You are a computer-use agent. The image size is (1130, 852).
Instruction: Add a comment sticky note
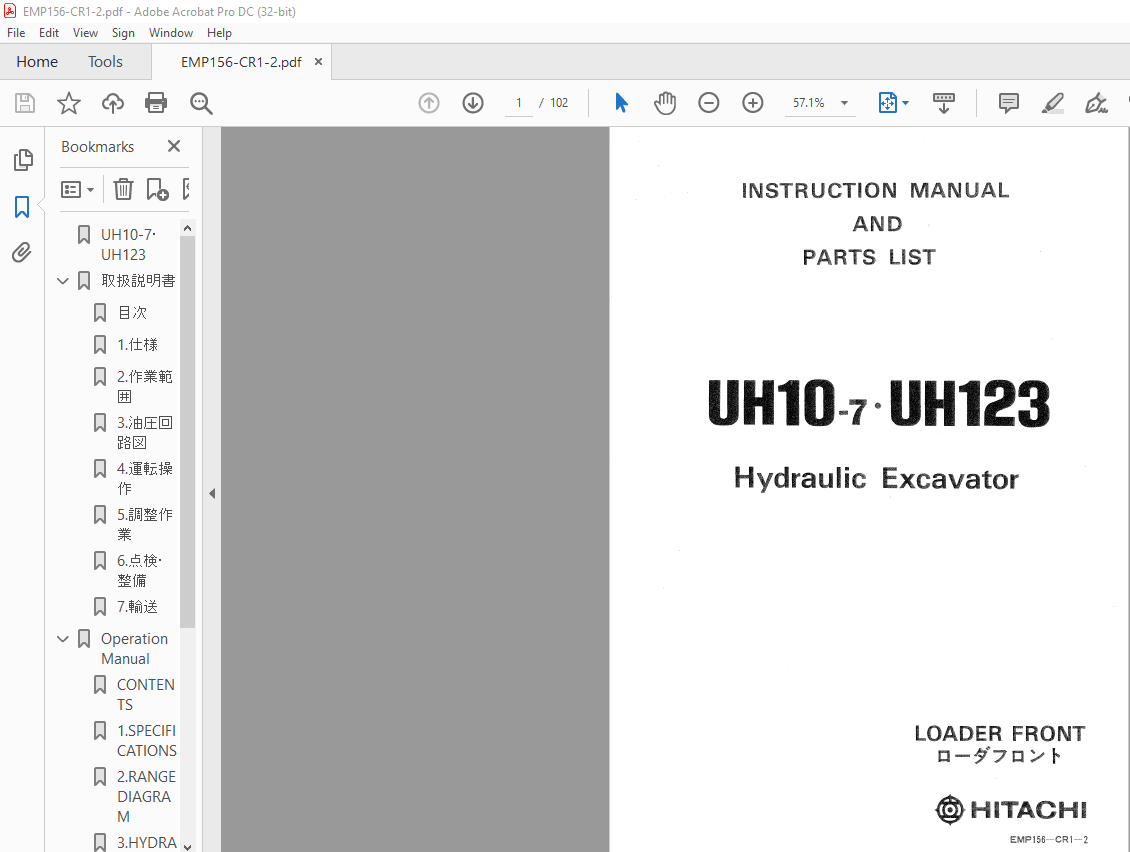pos(1008,103)
